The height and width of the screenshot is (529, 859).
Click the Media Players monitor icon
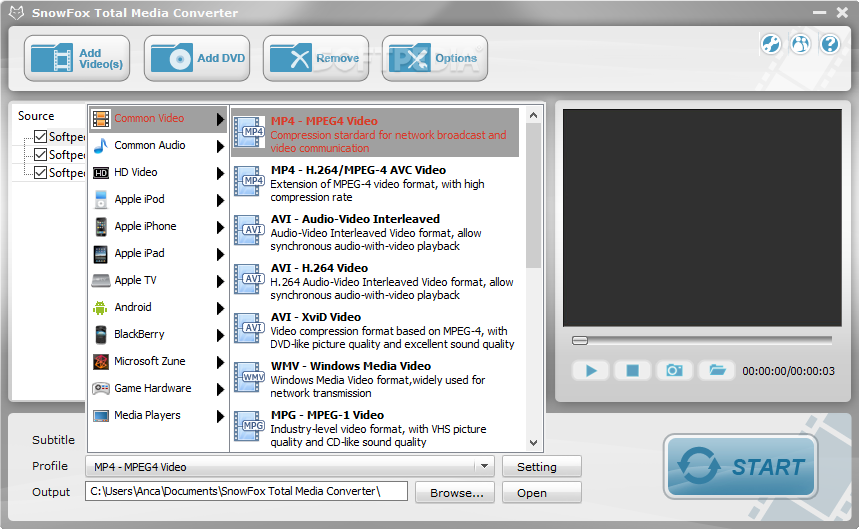coord(101,416)
